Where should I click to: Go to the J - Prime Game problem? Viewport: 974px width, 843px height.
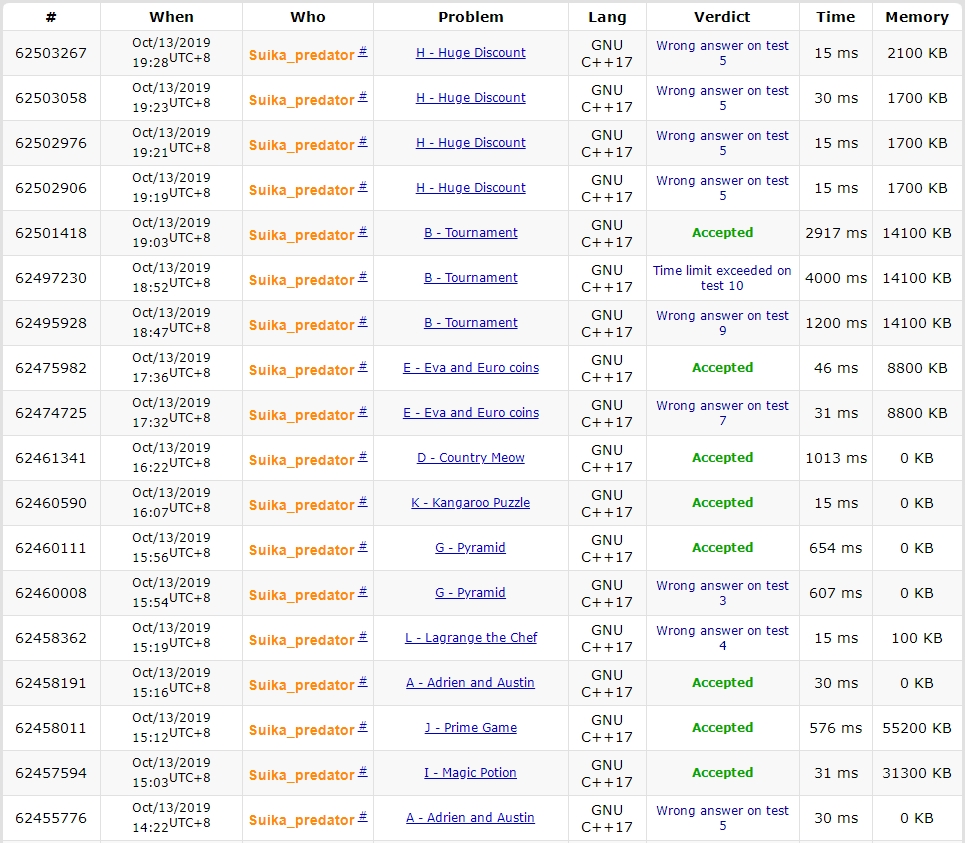tap(470, 728)
